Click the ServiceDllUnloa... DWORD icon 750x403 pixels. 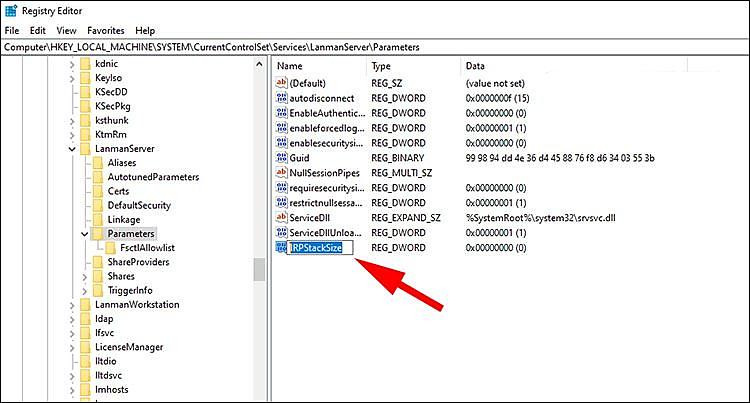tap(281, 232)
